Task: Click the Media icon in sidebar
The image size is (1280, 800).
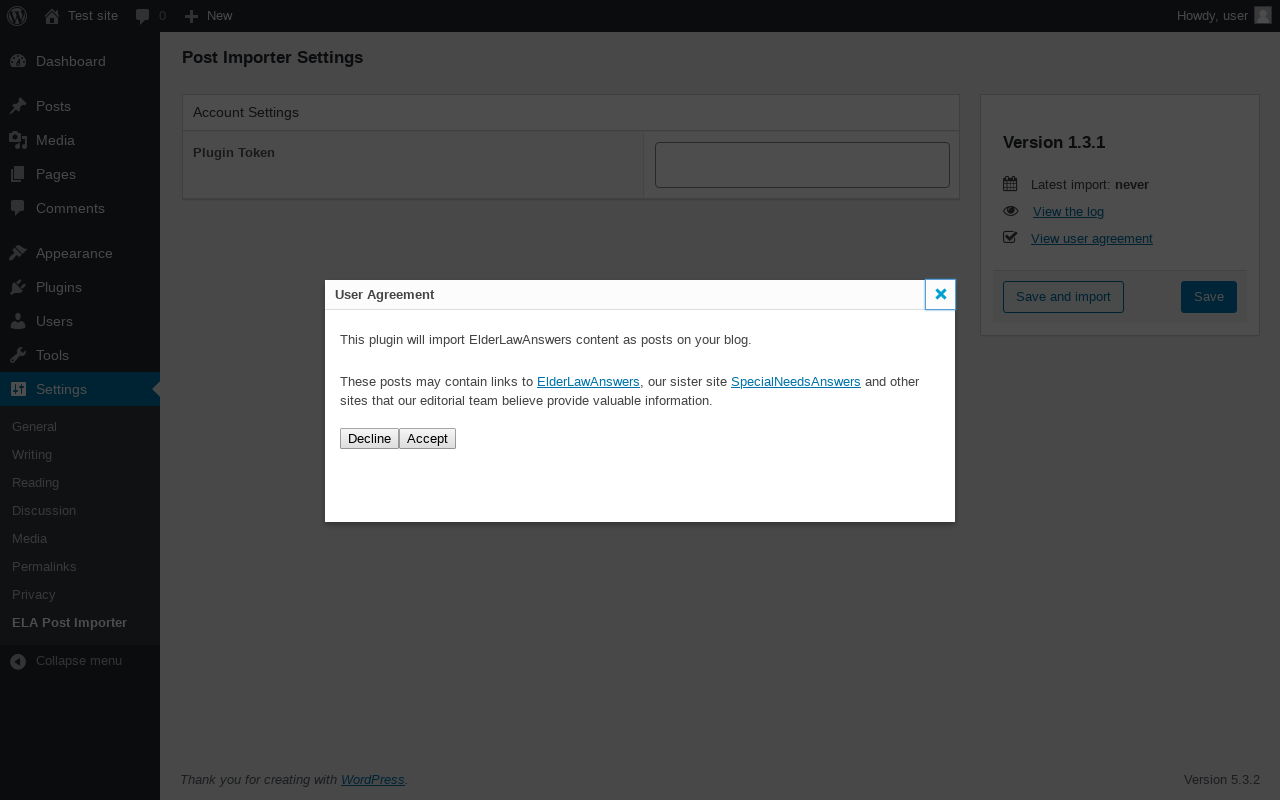Action: pos(18,140)
